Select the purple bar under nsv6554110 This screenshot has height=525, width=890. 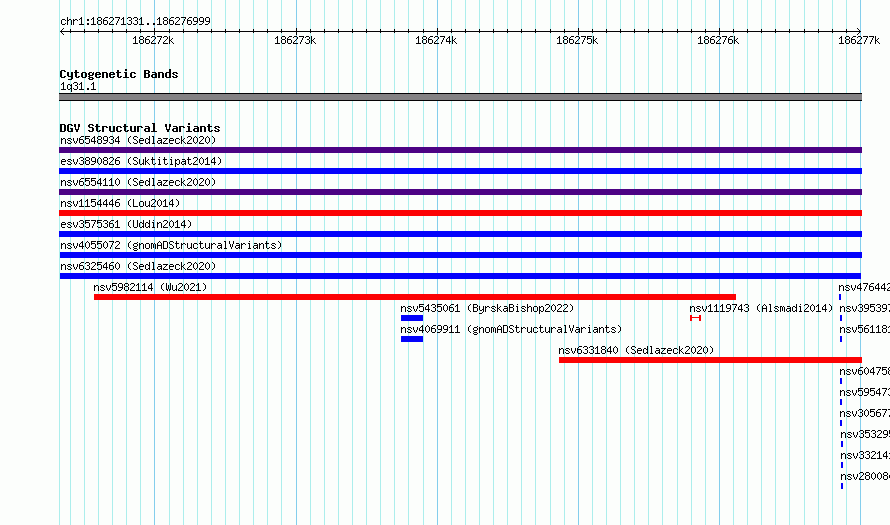[460, 192]
